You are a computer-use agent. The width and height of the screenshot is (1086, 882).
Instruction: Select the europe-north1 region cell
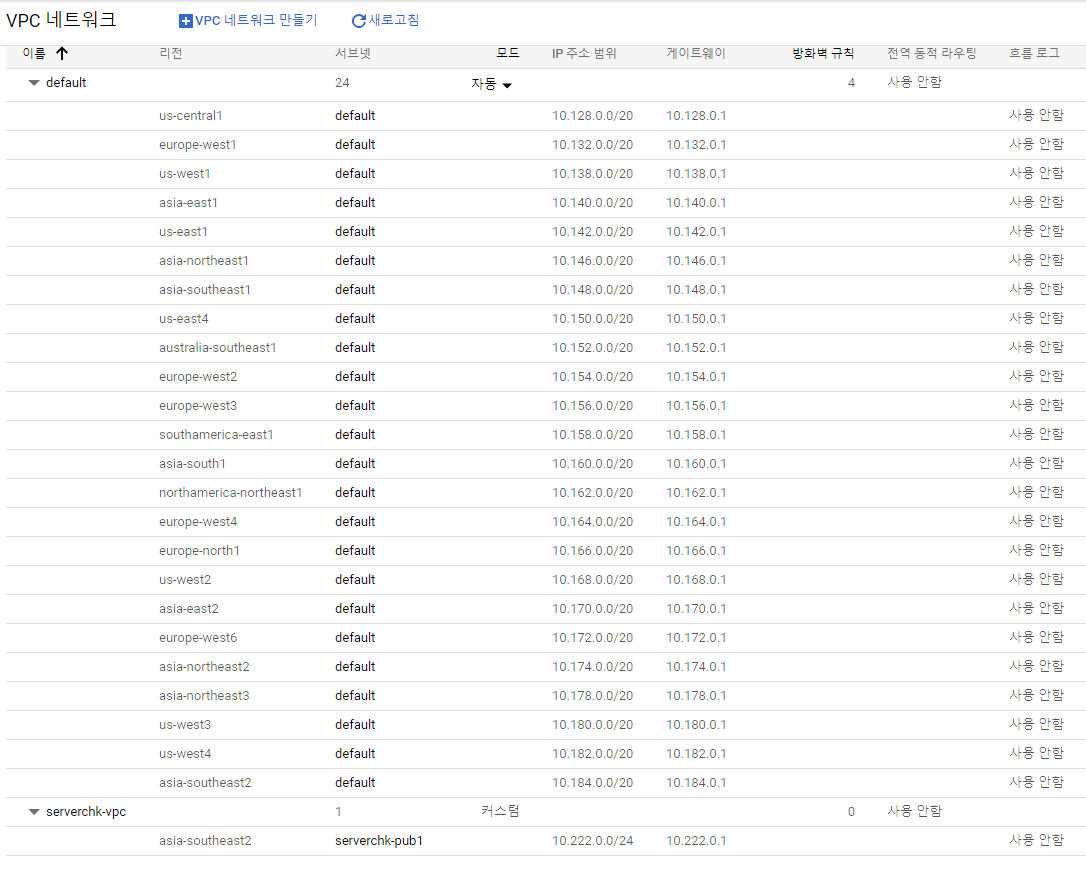[199, 551]
